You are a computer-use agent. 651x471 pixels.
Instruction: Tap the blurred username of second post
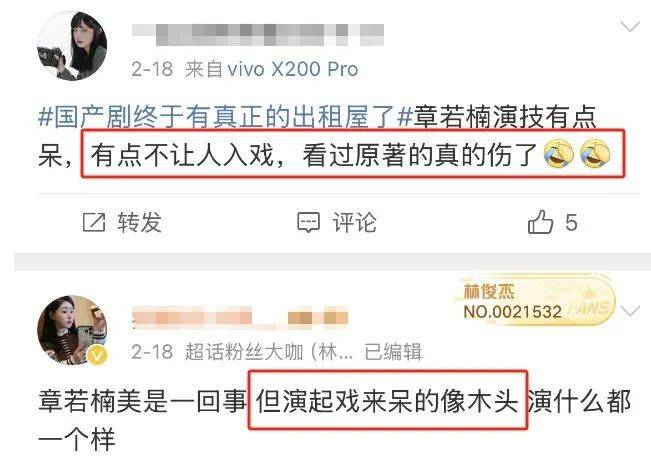pos(240,318)
